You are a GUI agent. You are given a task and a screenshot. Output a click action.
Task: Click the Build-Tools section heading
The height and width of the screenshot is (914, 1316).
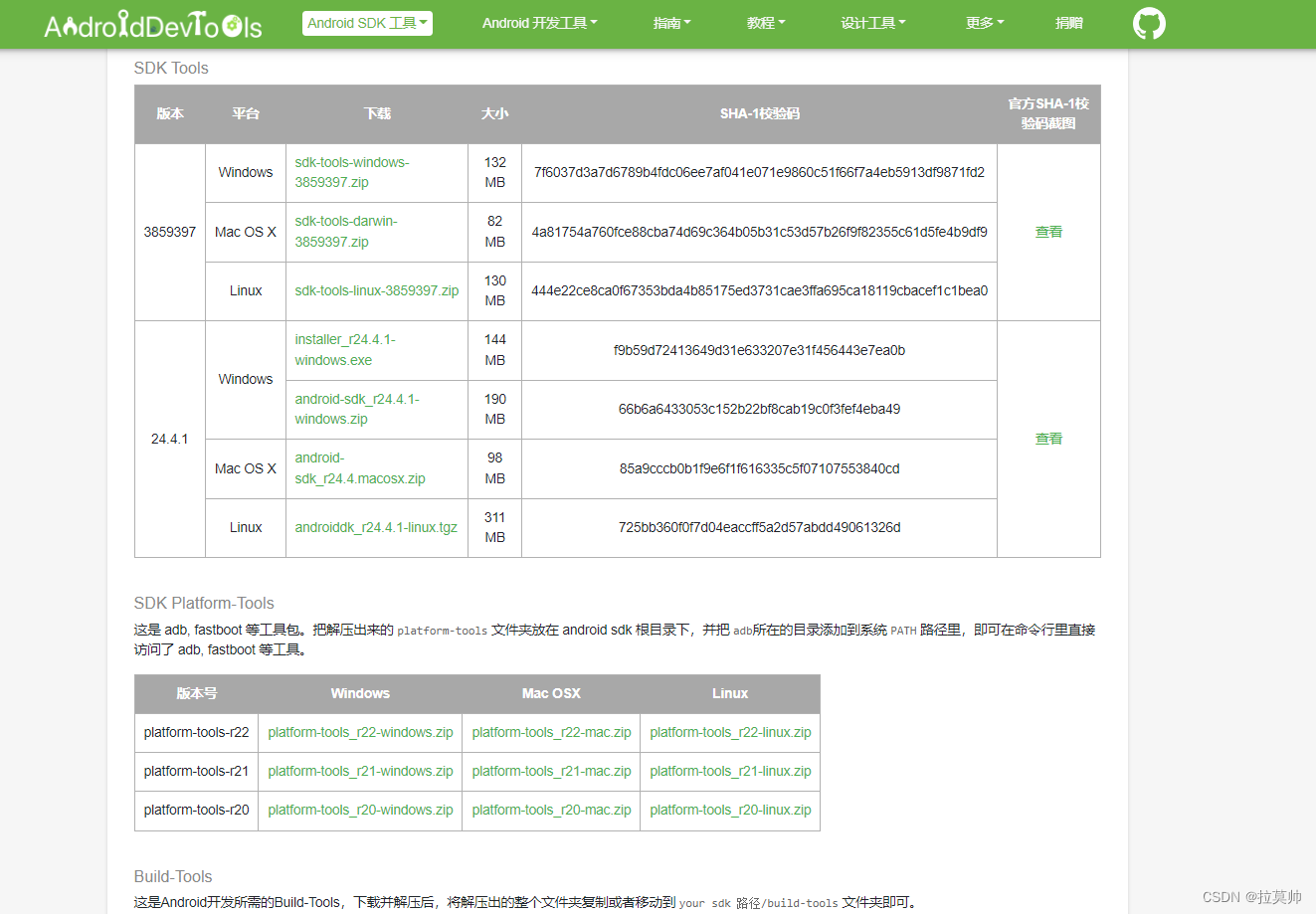click(173, 876)
